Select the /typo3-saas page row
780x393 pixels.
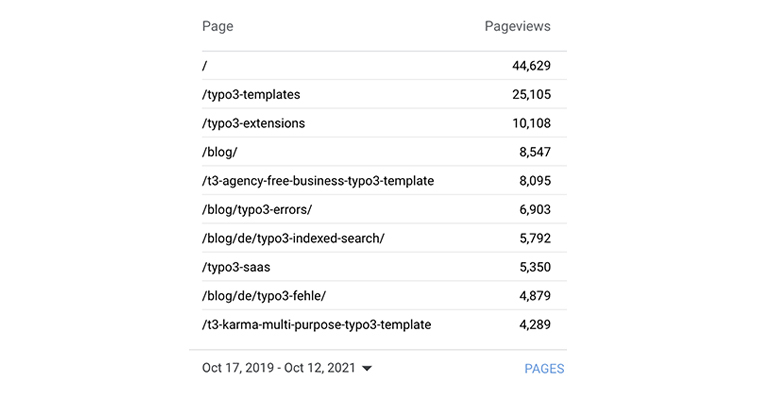(384, 268)
